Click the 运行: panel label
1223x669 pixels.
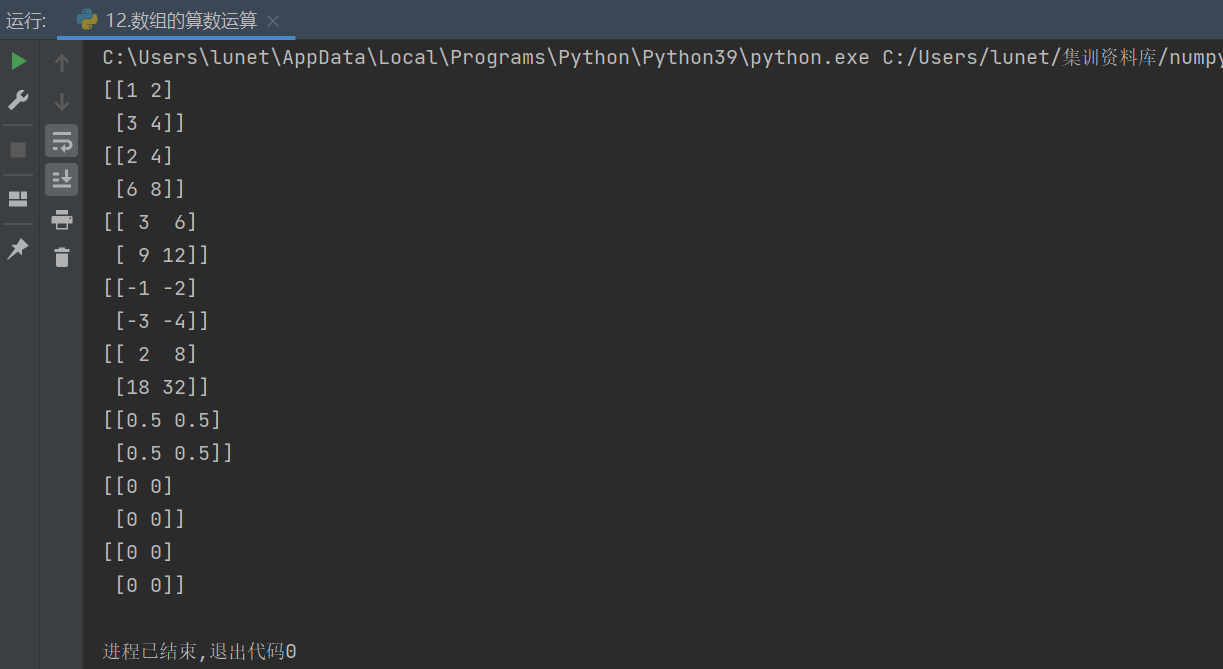[26, 20]
